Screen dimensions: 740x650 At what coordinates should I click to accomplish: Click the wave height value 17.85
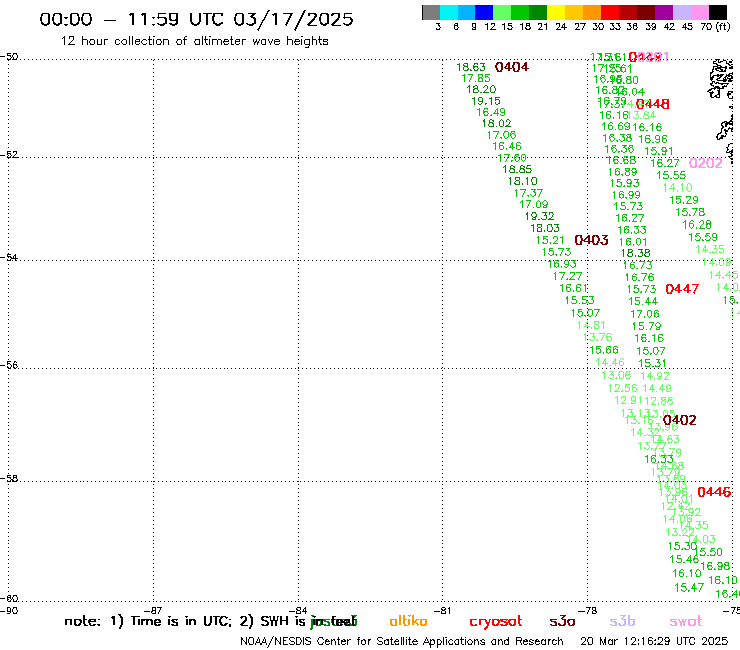(x=476, y=78)
